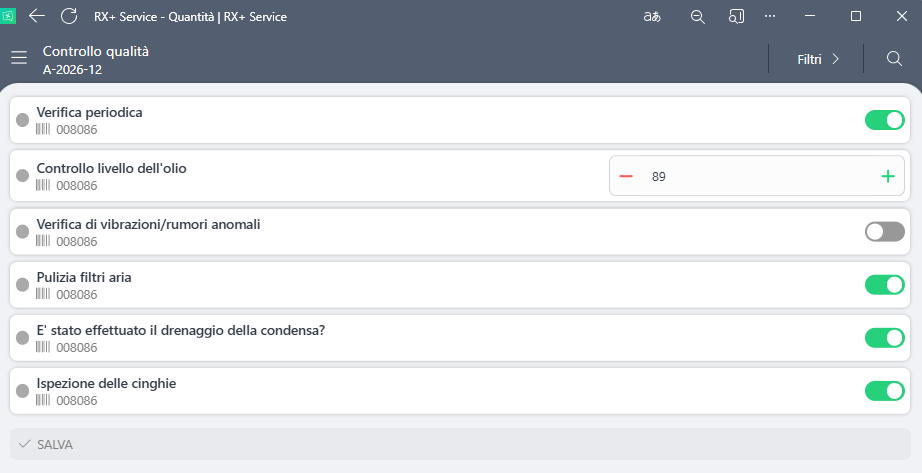Viewport: 922px width, 473px height.
Task: Select the Controllo livello dell'olio row
Action: 300,176
